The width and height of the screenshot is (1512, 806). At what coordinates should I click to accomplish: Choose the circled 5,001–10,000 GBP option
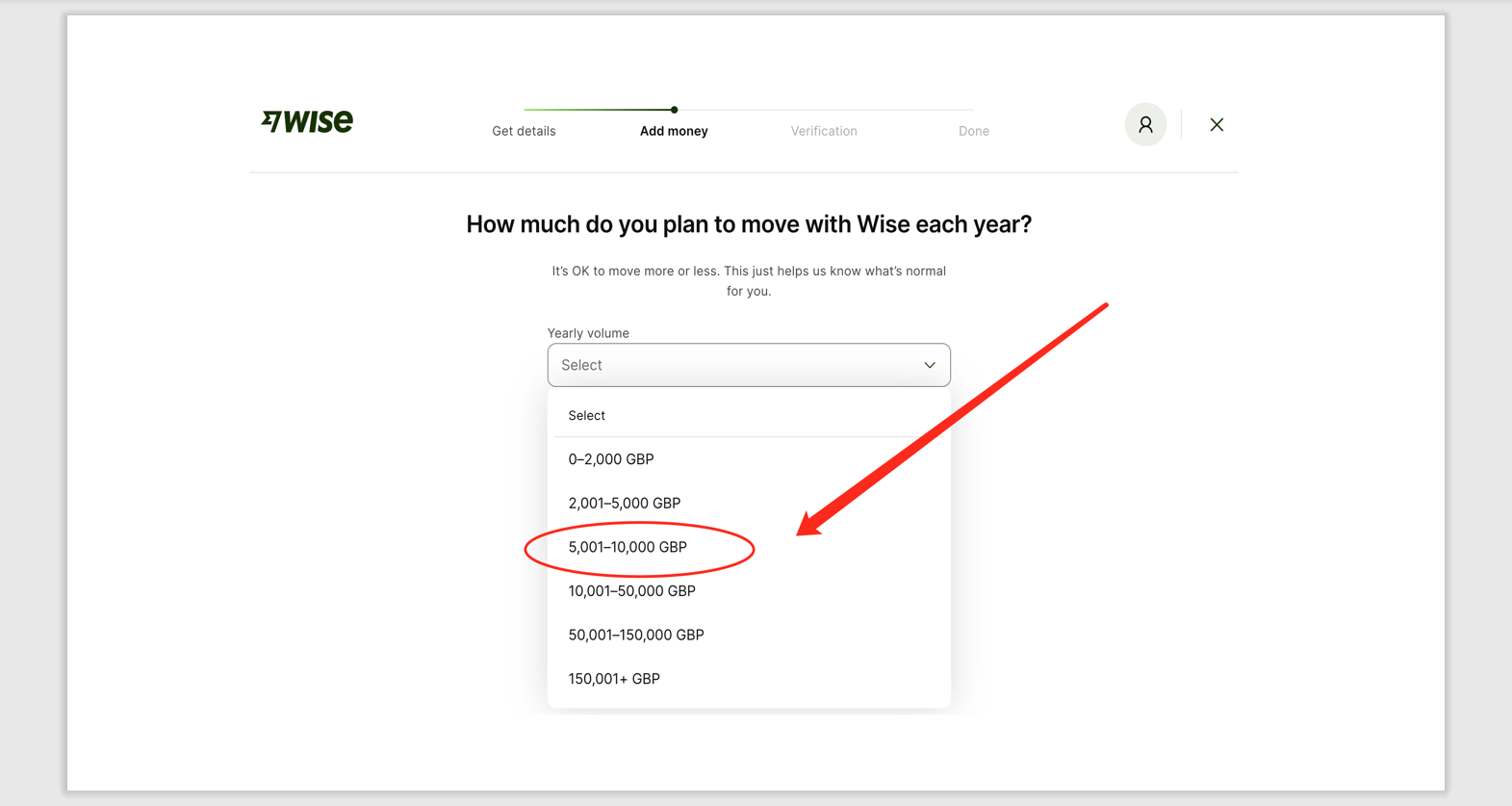627,547
